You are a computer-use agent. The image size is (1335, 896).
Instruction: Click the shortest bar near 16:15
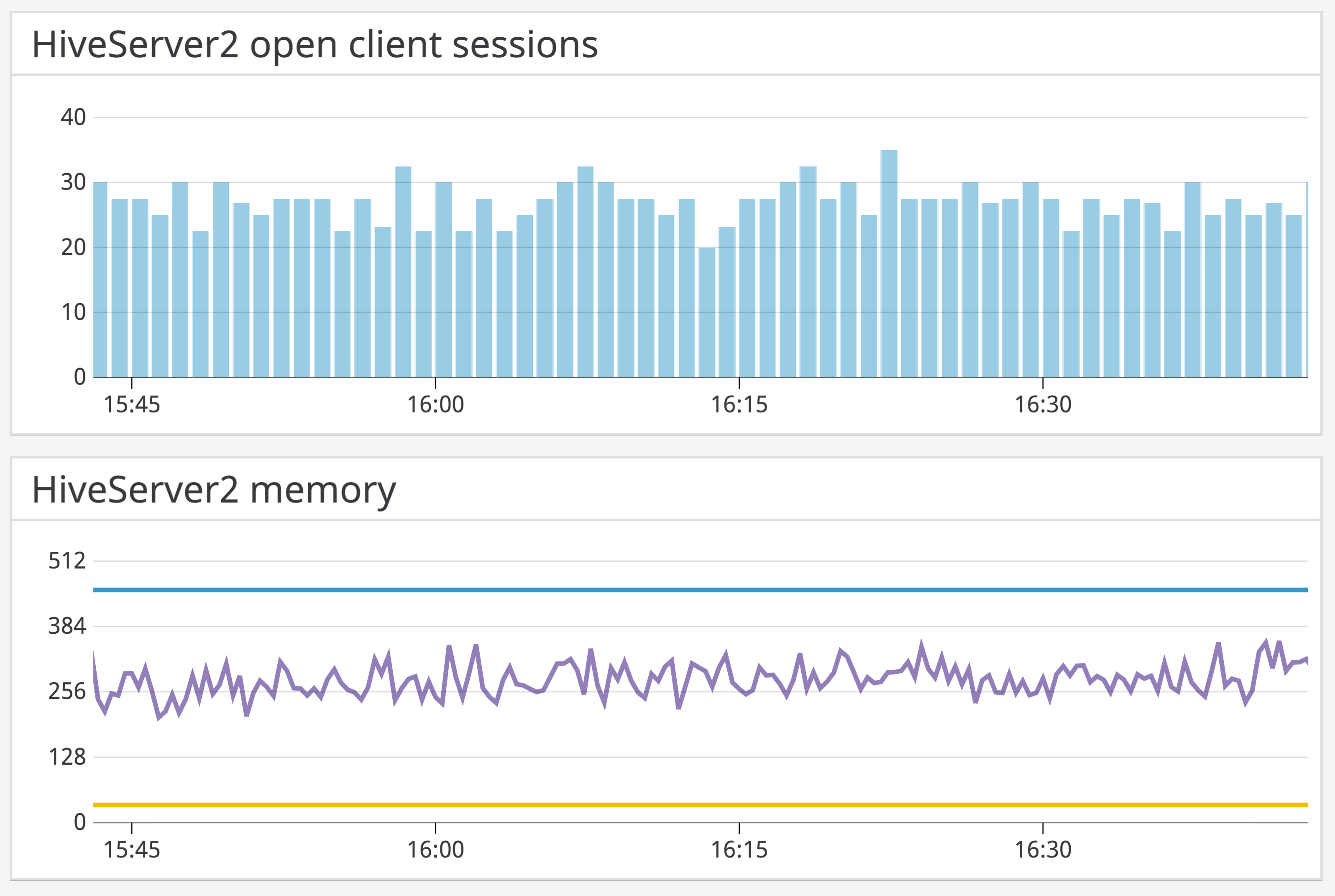[707, 312]
